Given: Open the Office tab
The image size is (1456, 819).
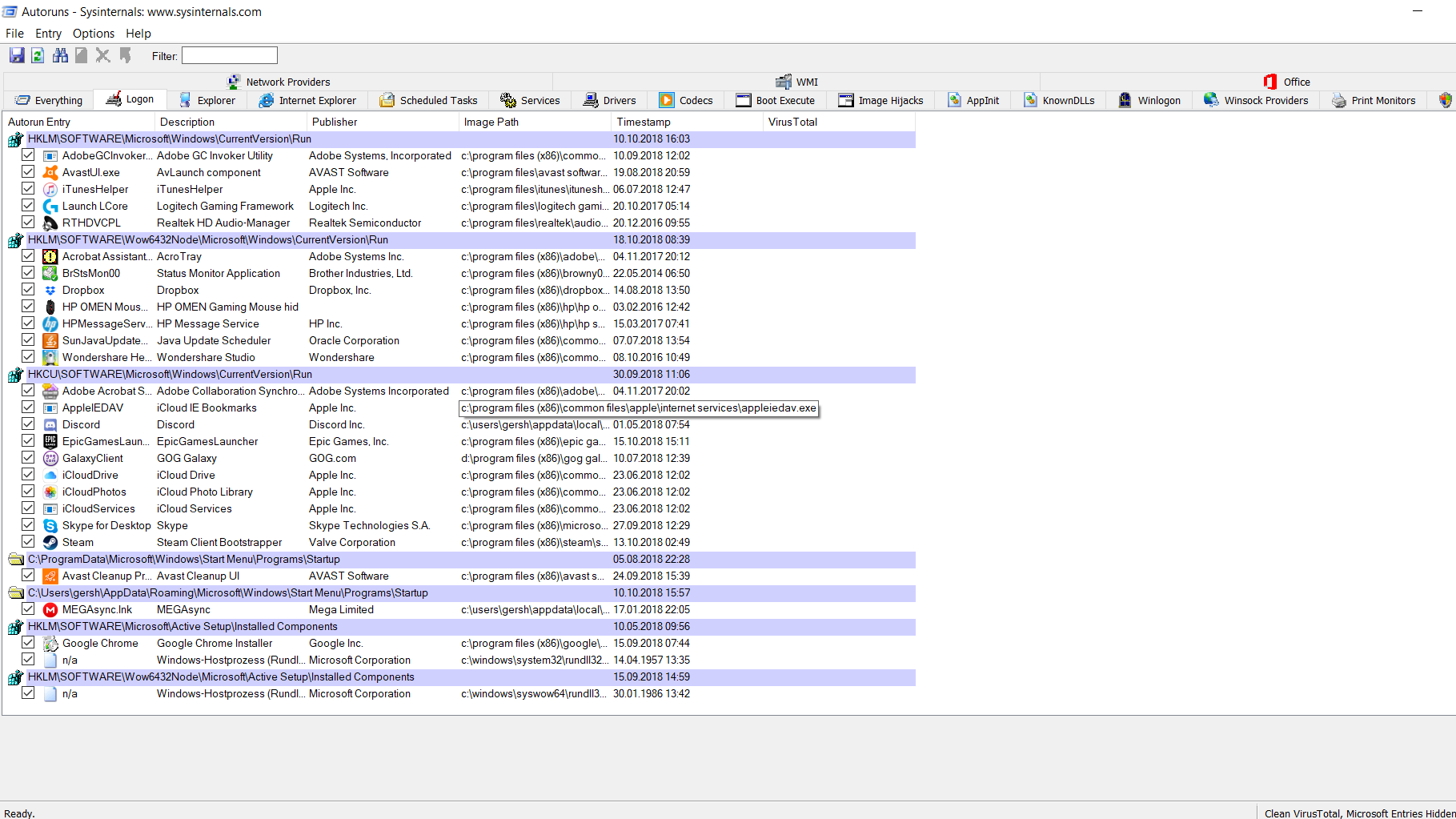Looking at the screenshot, I should pos(1287,82).
